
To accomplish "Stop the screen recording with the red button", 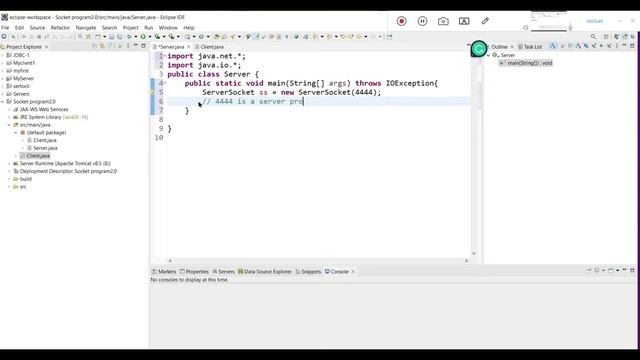I will click(x=402, y=21).
